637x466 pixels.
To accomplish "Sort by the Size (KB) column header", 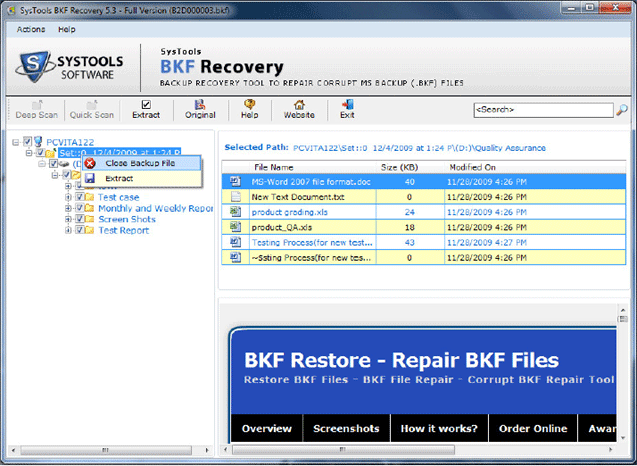I will point(410,167).
